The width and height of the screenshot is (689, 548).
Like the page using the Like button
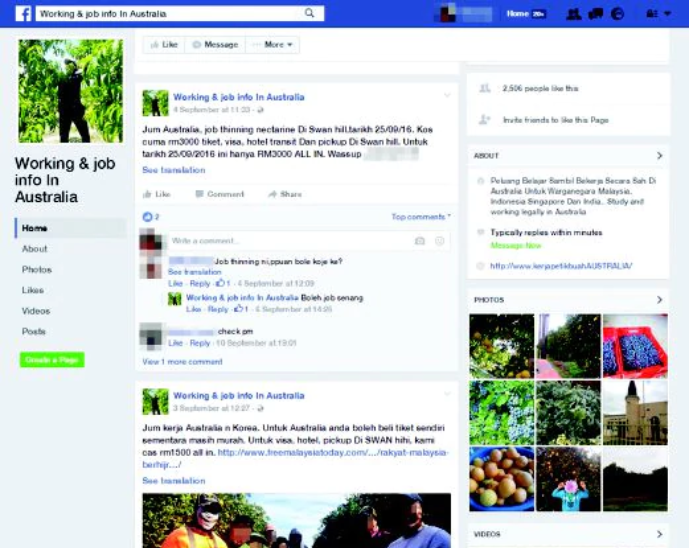pos(164,44)
